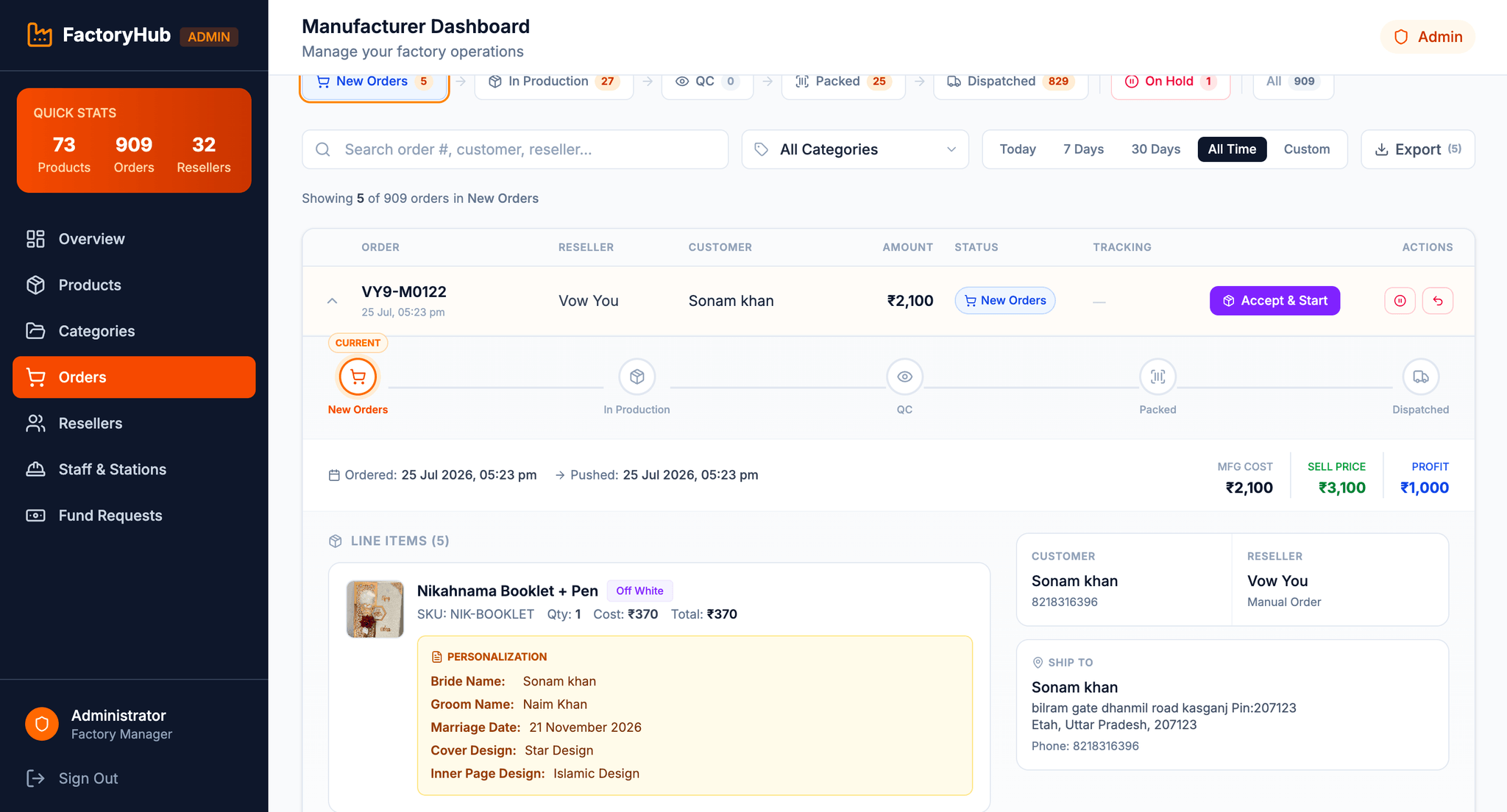Click the FactoryHub factory logo icon

40,35
